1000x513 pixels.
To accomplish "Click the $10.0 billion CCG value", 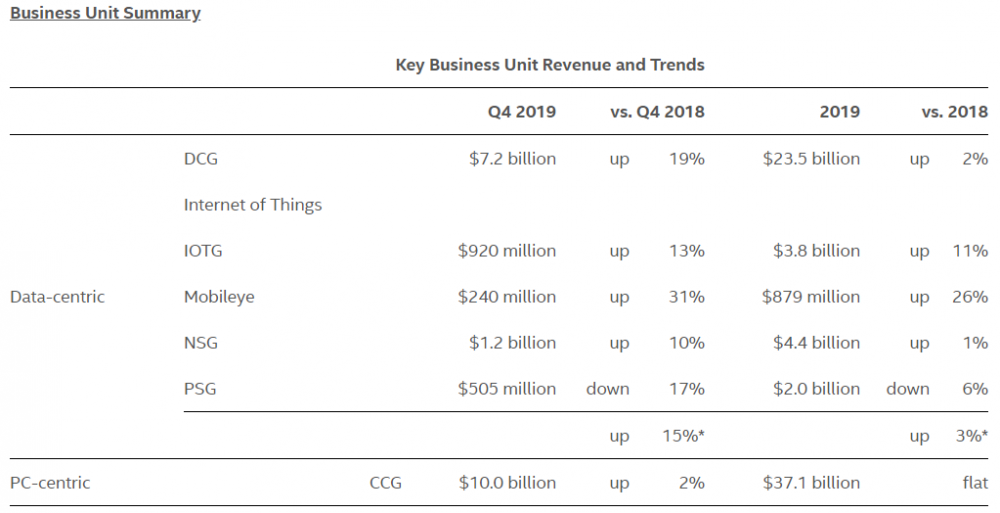I will [507, 483].
